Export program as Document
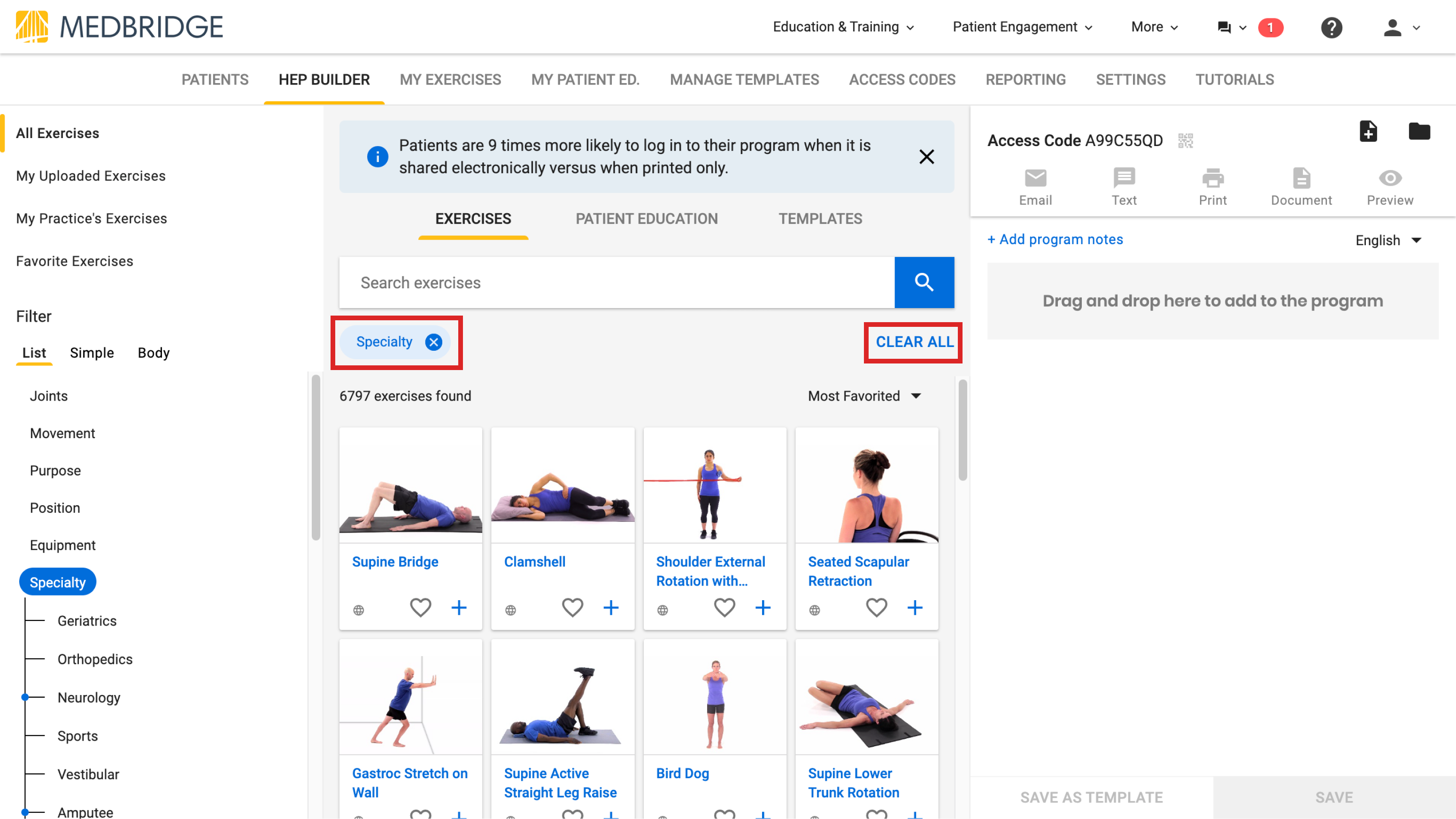 [x=1301, y=187]
